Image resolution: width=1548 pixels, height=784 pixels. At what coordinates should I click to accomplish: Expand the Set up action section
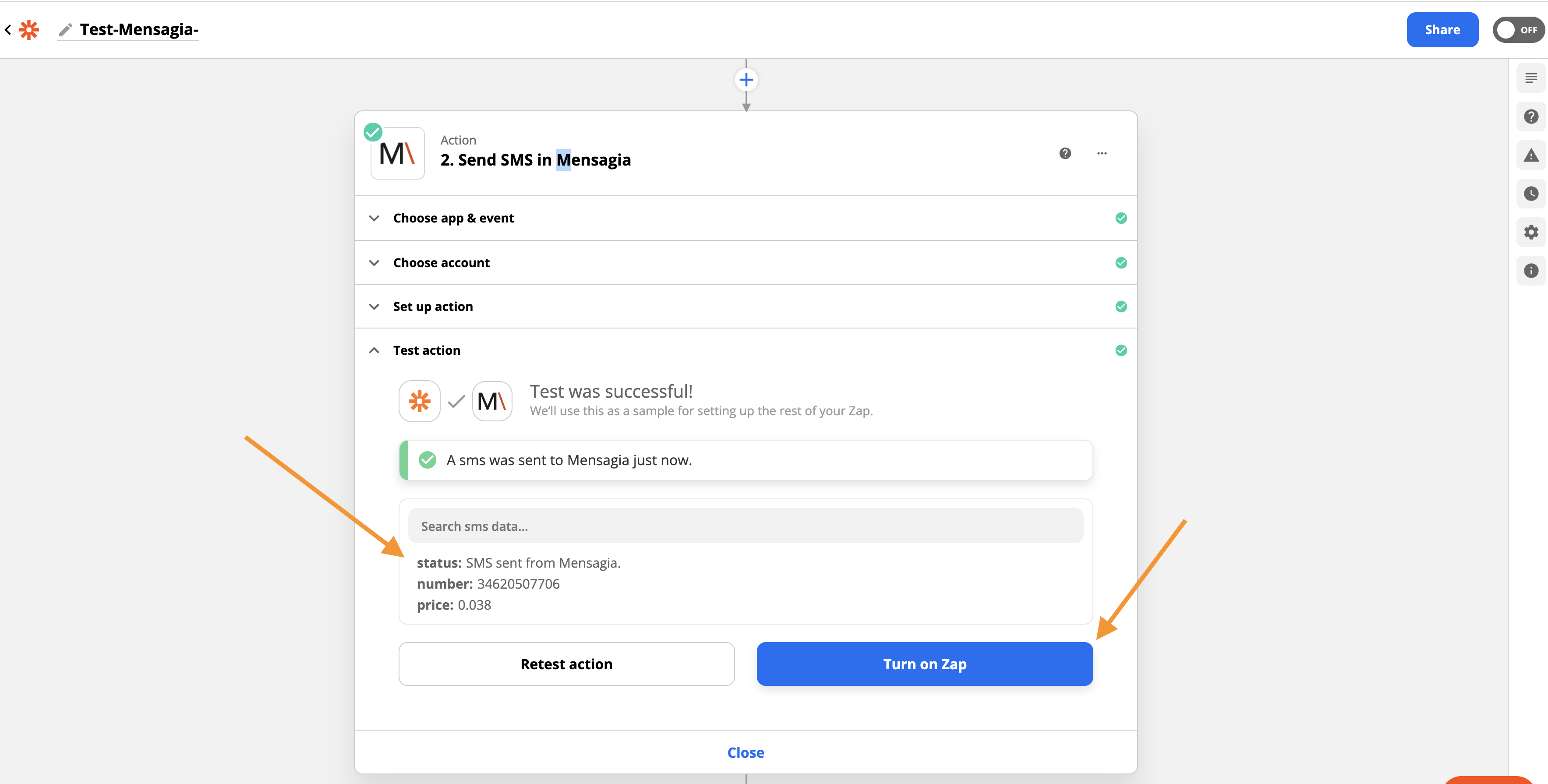(433, 307)
